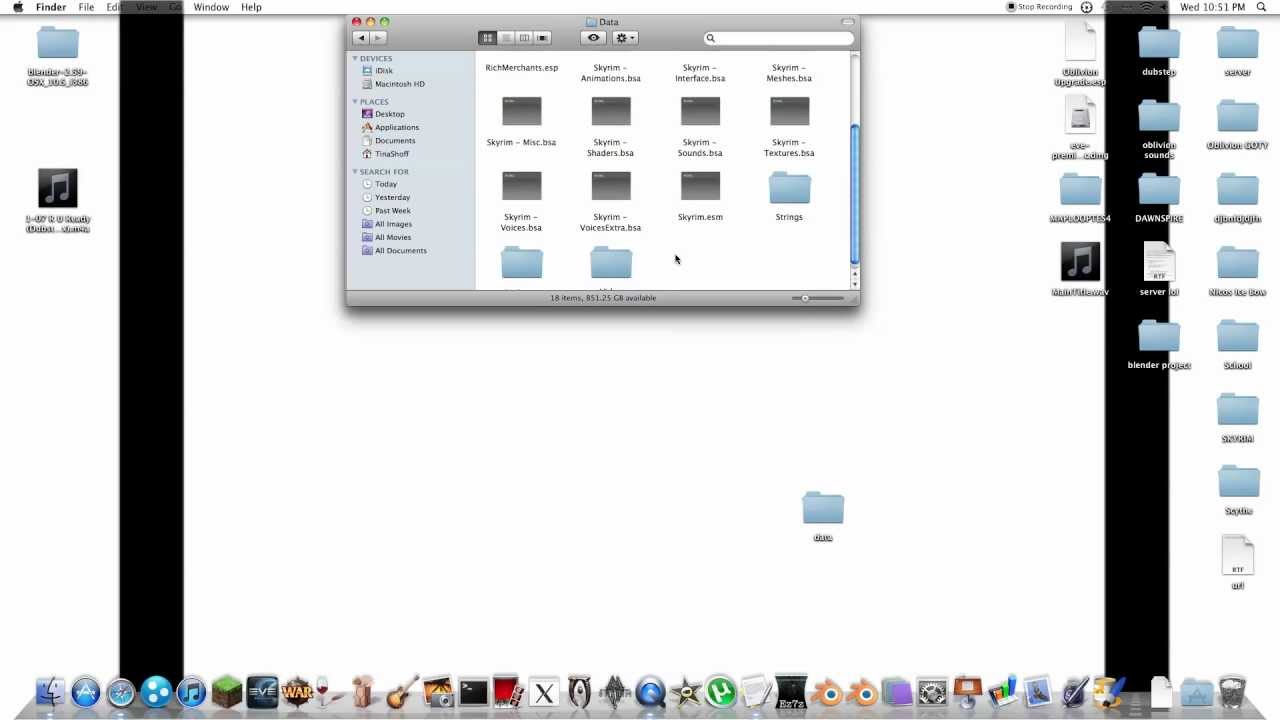Open the Window menu
Image resolution: width=1280 pixels, height=720 pixels.
(211, 7)
